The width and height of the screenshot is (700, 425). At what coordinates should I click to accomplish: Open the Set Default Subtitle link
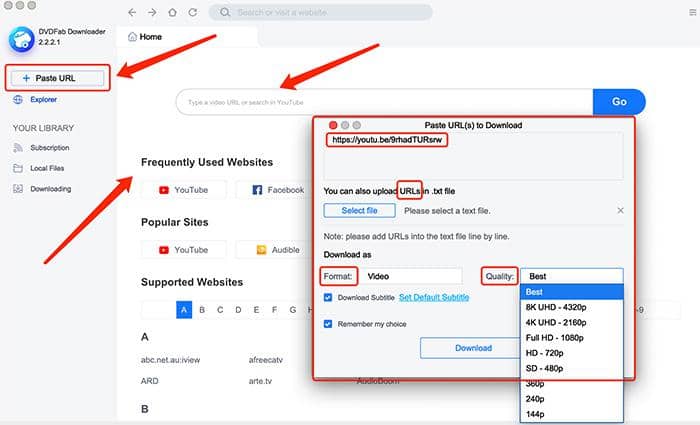click(x=434, y=297)
